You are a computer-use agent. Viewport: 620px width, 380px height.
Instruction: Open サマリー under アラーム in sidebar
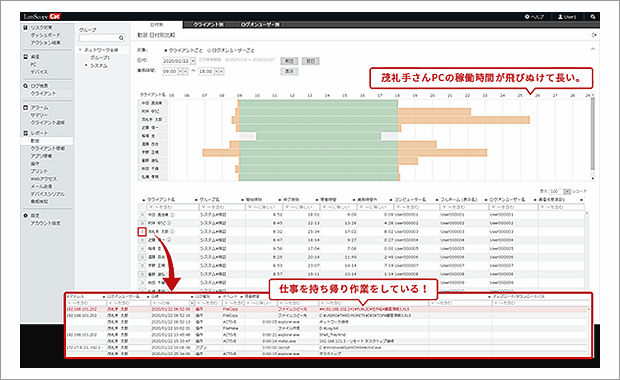[39, 115]
